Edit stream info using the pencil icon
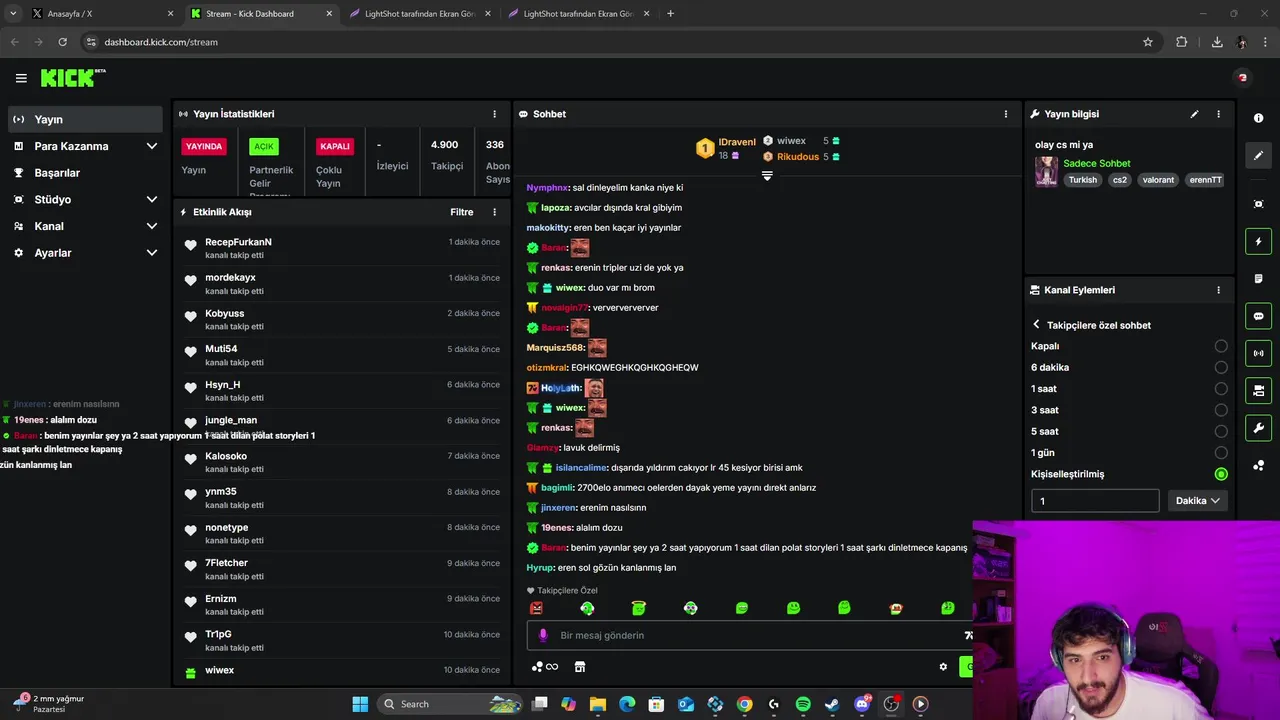 coord(1194,114)
